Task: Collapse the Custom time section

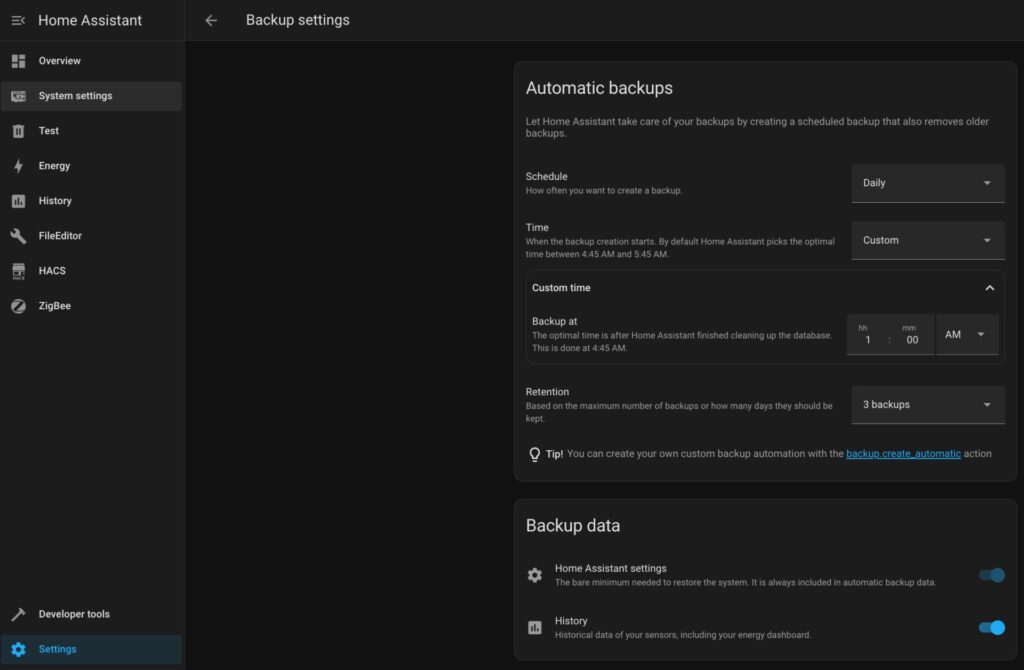Action: coord(989,288)
